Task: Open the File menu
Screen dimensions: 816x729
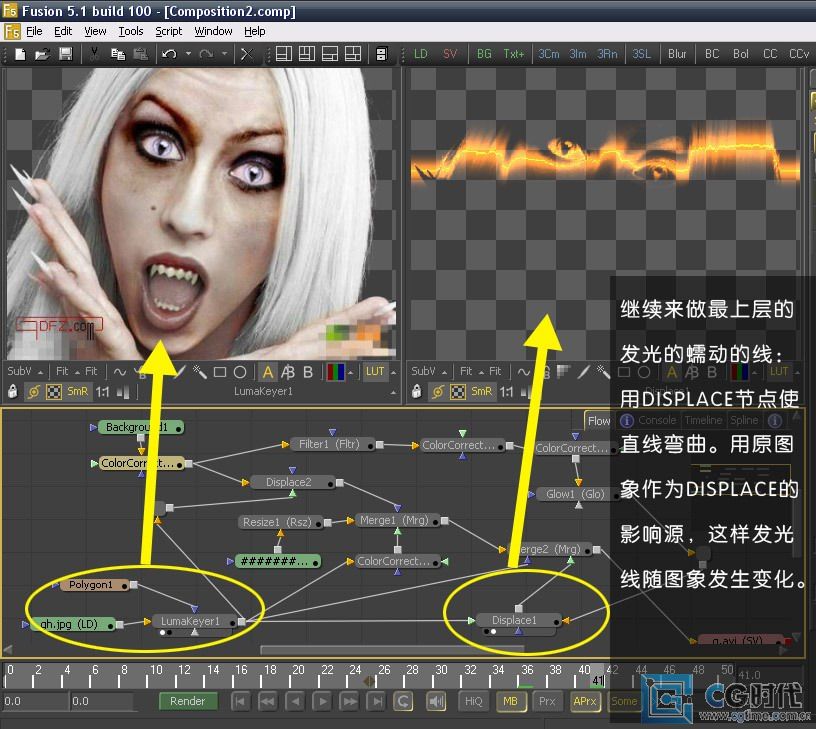Action: (34, 31)
